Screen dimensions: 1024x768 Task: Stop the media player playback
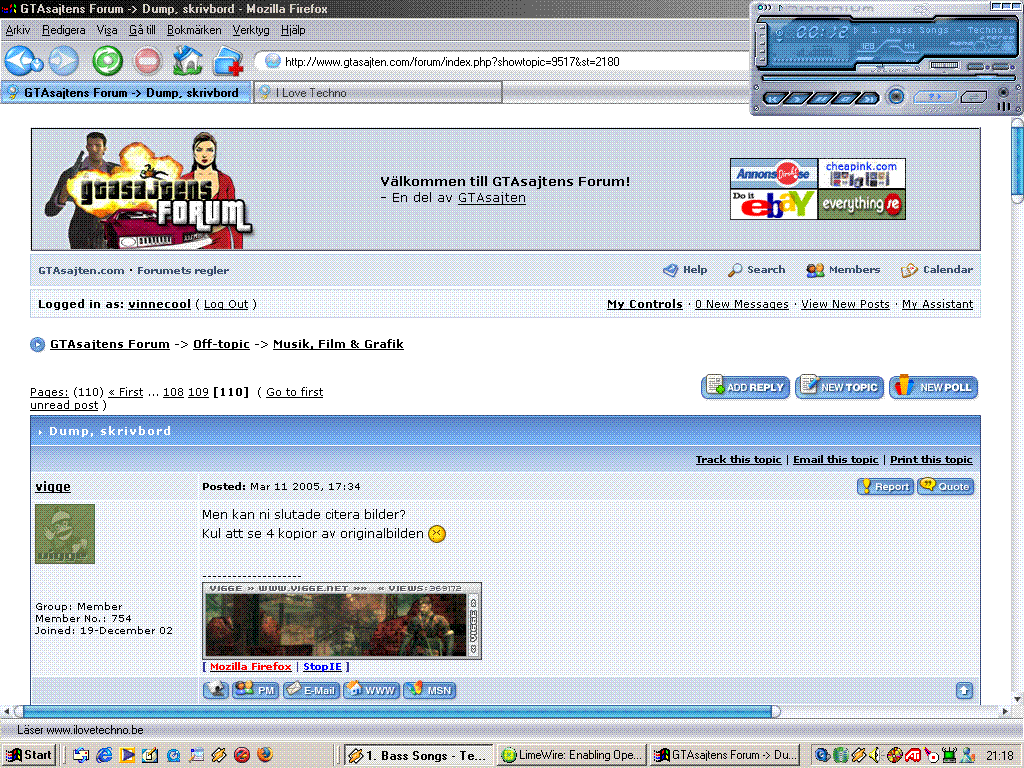click(x=845, y=99)
